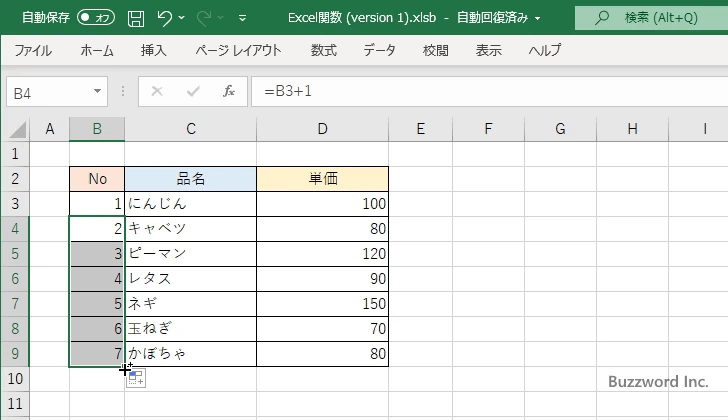Image resolution: width=728 pixels, height=420 pixels.
Task: Click the Name Box showing B4
Action: click(x=49, y=92)
